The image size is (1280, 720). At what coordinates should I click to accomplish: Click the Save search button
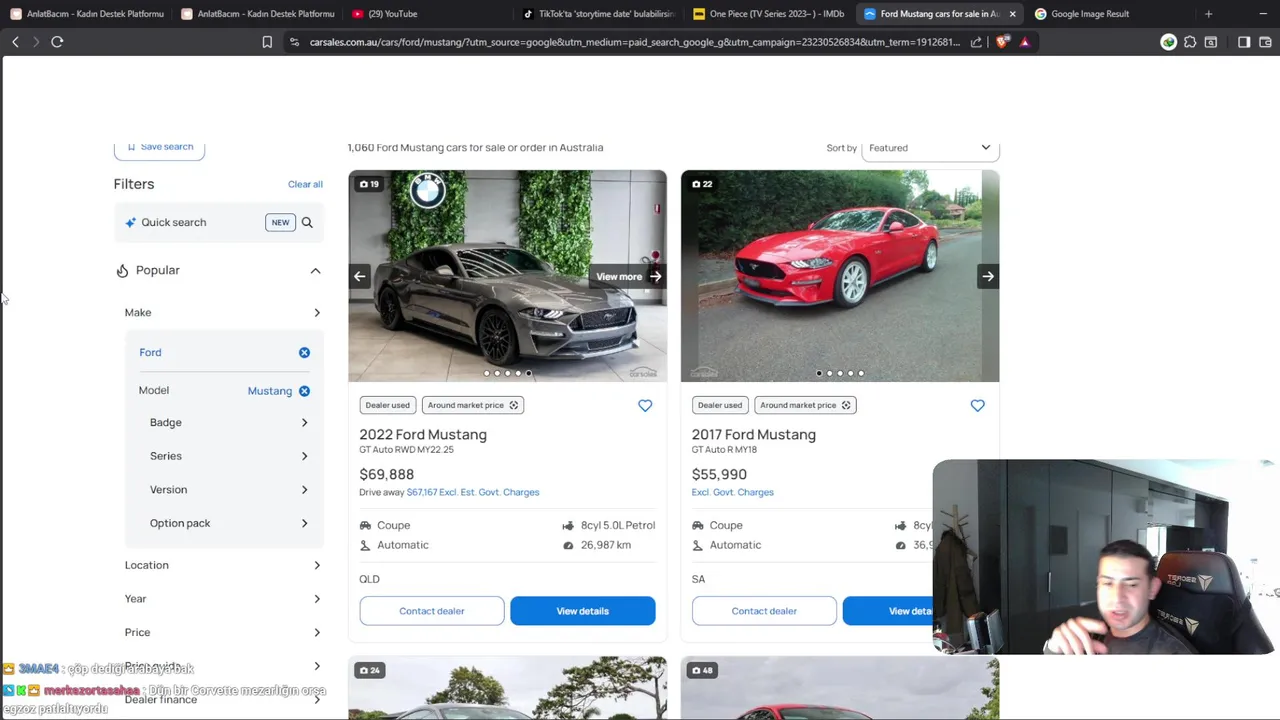(159, 148)
